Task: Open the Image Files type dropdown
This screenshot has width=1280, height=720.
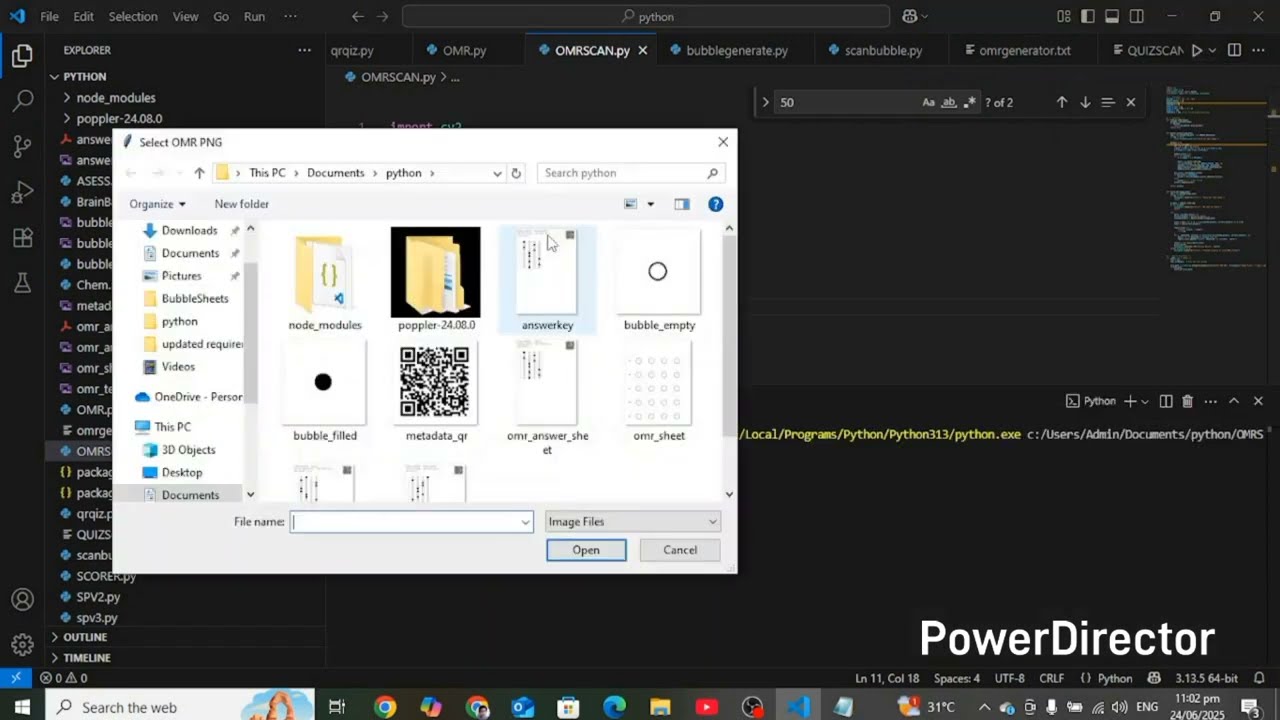Action: tap(632, 522)
